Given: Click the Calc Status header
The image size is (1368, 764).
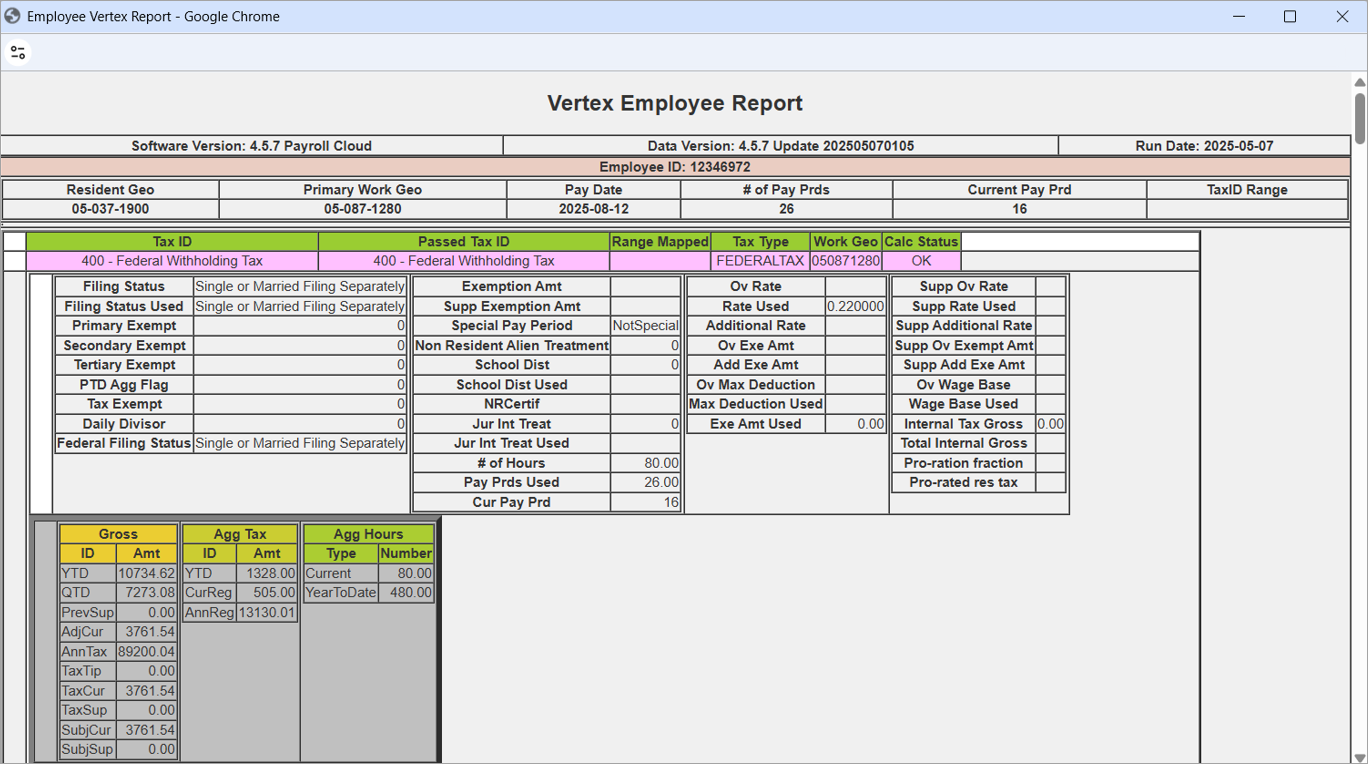Looking at the screenshot, I should 920,241.
